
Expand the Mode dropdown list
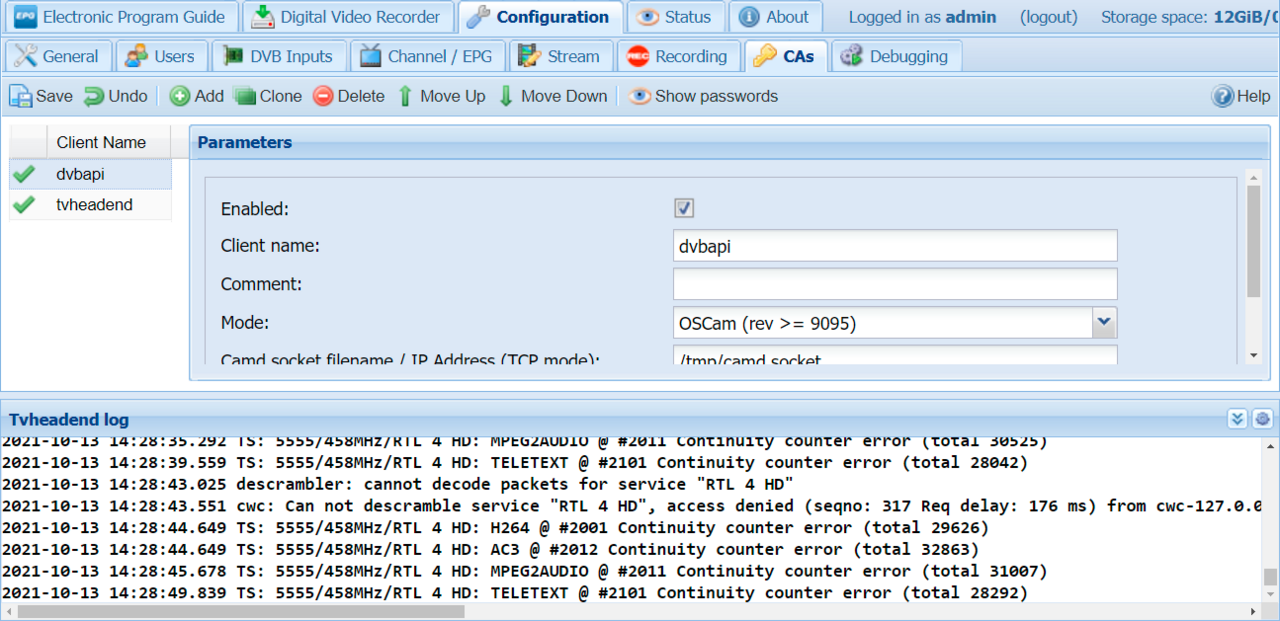pos(1104,323)
